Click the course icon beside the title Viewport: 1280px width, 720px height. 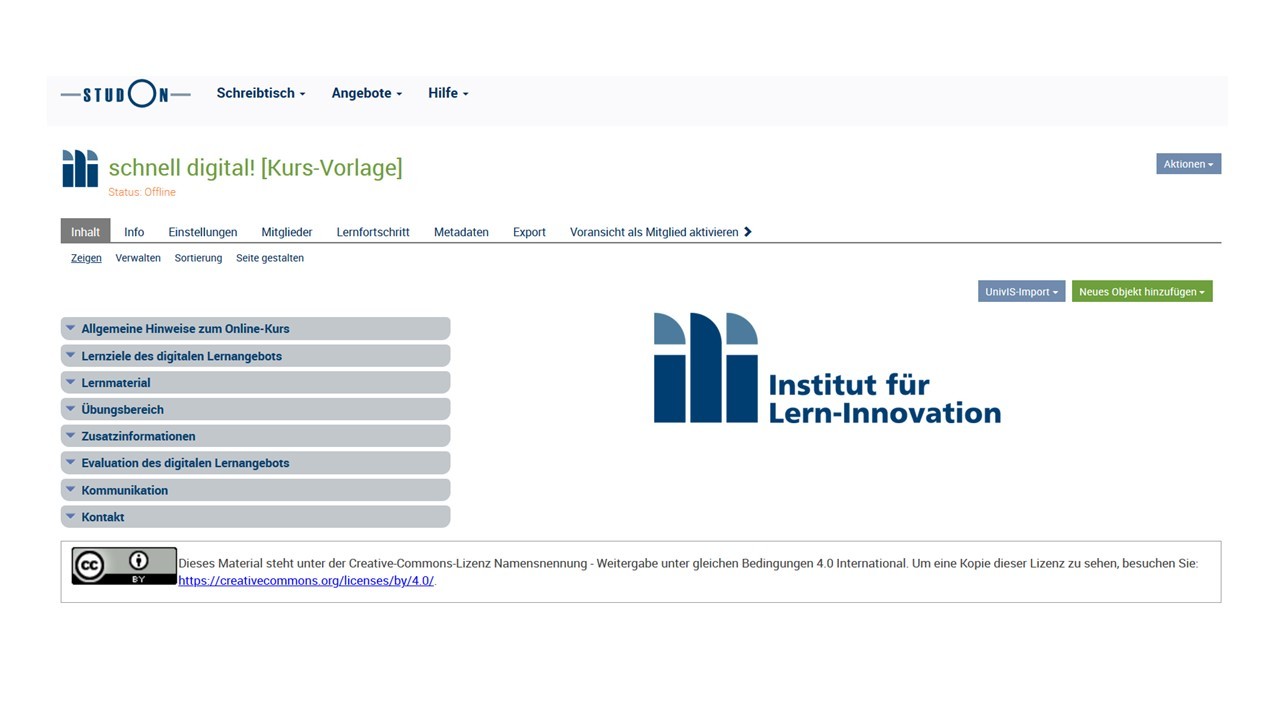[80, 168]
